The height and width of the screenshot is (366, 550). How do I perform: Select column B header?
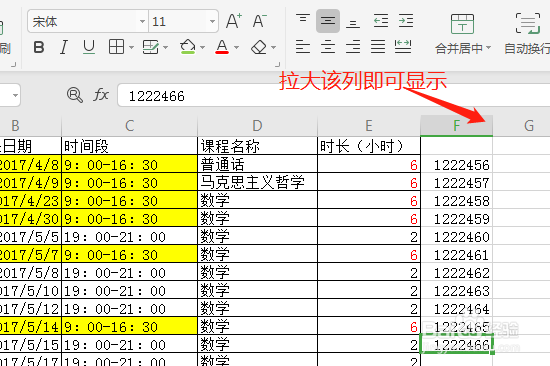pos(31,126)
